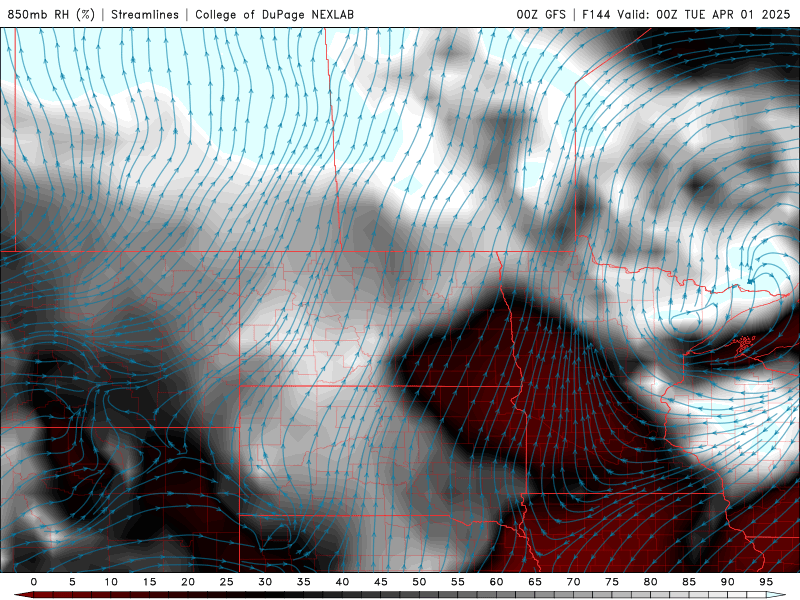The height and width of the screenshot is (600, 800).
Task: Click the pale right arrow end of the color bar
Action: pos(776,595)
